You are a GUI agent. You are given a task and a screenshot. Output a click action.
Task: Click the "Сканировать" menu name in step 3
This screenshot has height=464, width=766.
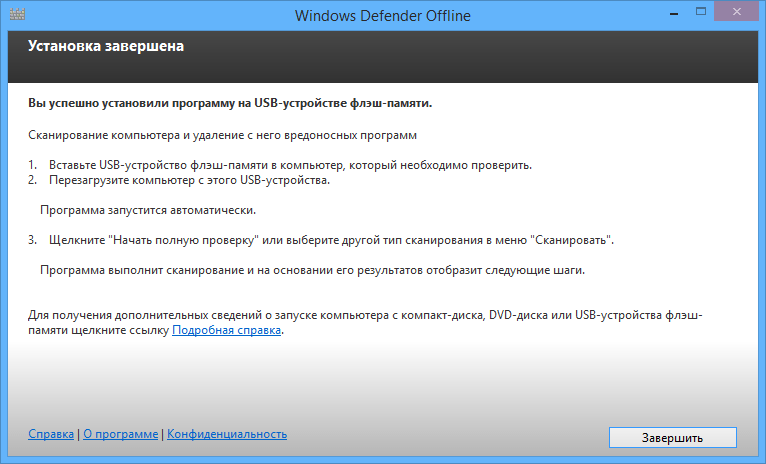tap(571, 240)
